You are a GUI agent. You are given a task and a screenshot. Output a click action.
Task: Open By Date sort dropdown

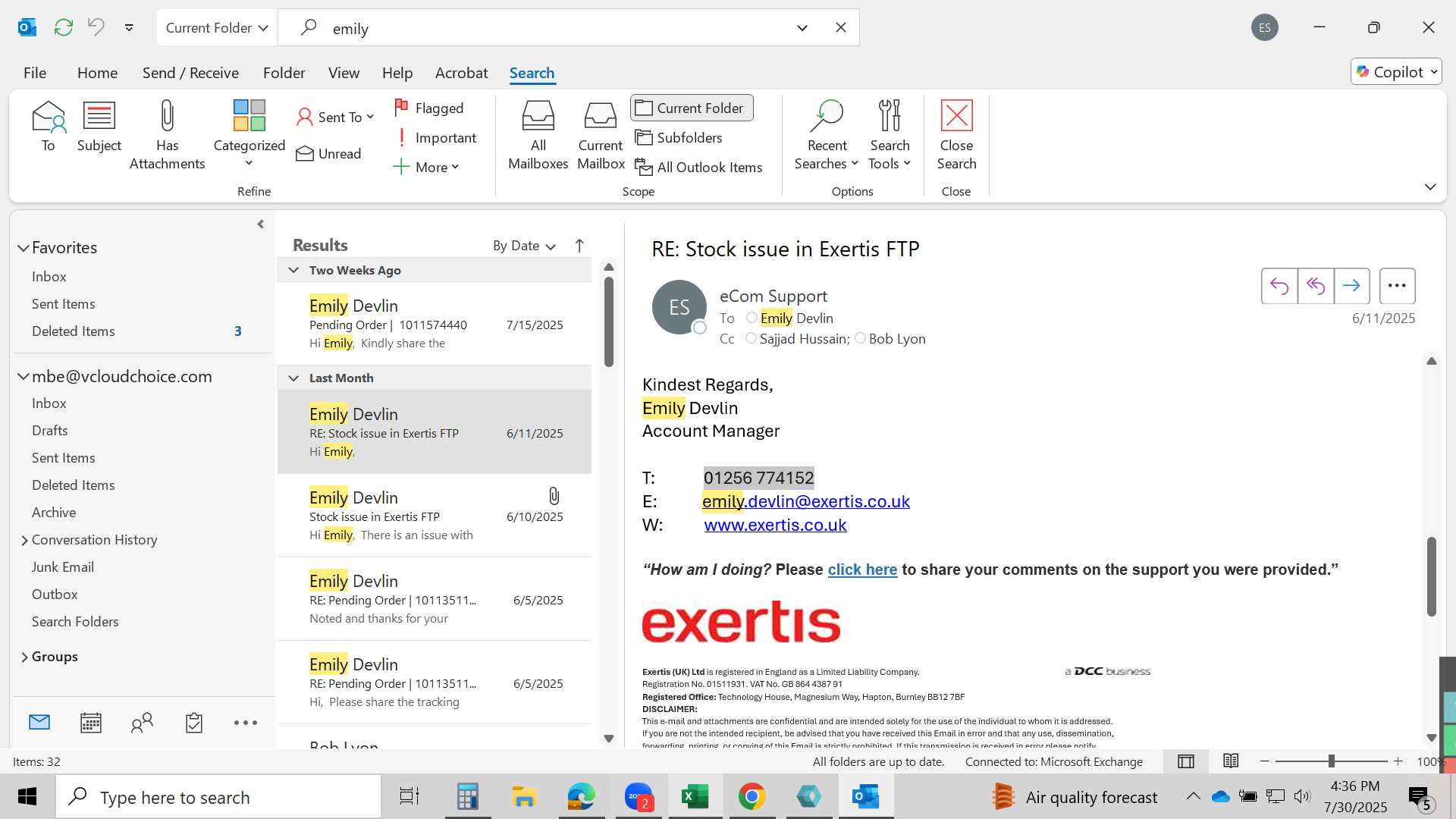tap(524, 246)
